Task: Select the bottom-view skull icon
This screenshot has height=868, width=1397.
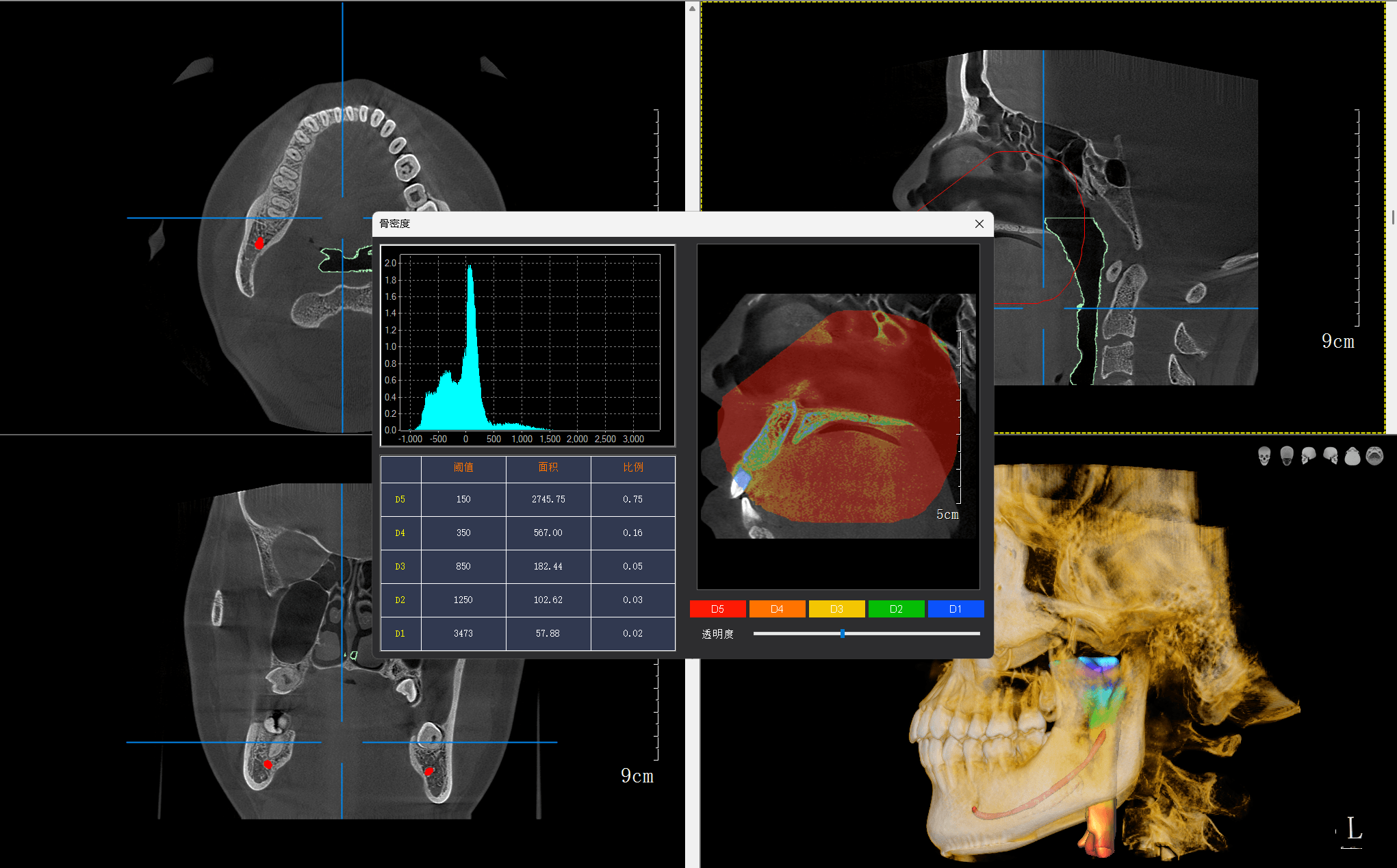Action: point(1374,456)
